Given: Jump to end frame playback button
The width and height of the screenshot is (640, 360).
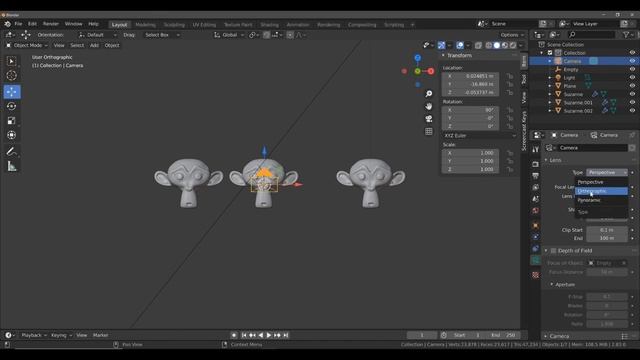Looking at the screenshot, I should 286,335.
